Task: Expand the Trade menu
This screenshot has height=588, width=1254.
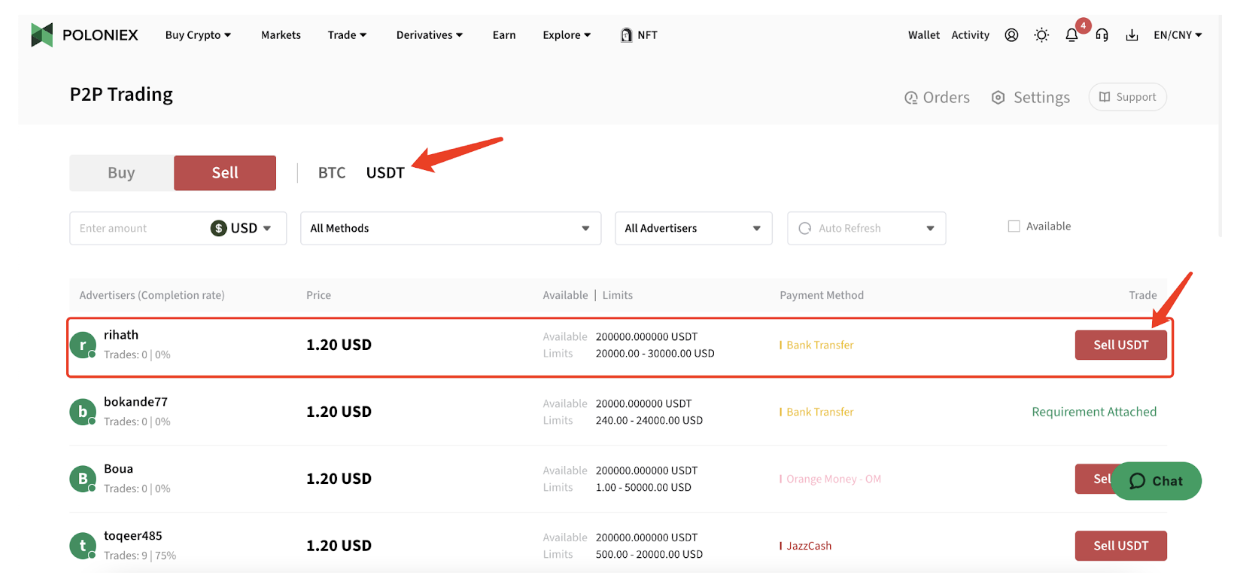Action: [347, 35]
